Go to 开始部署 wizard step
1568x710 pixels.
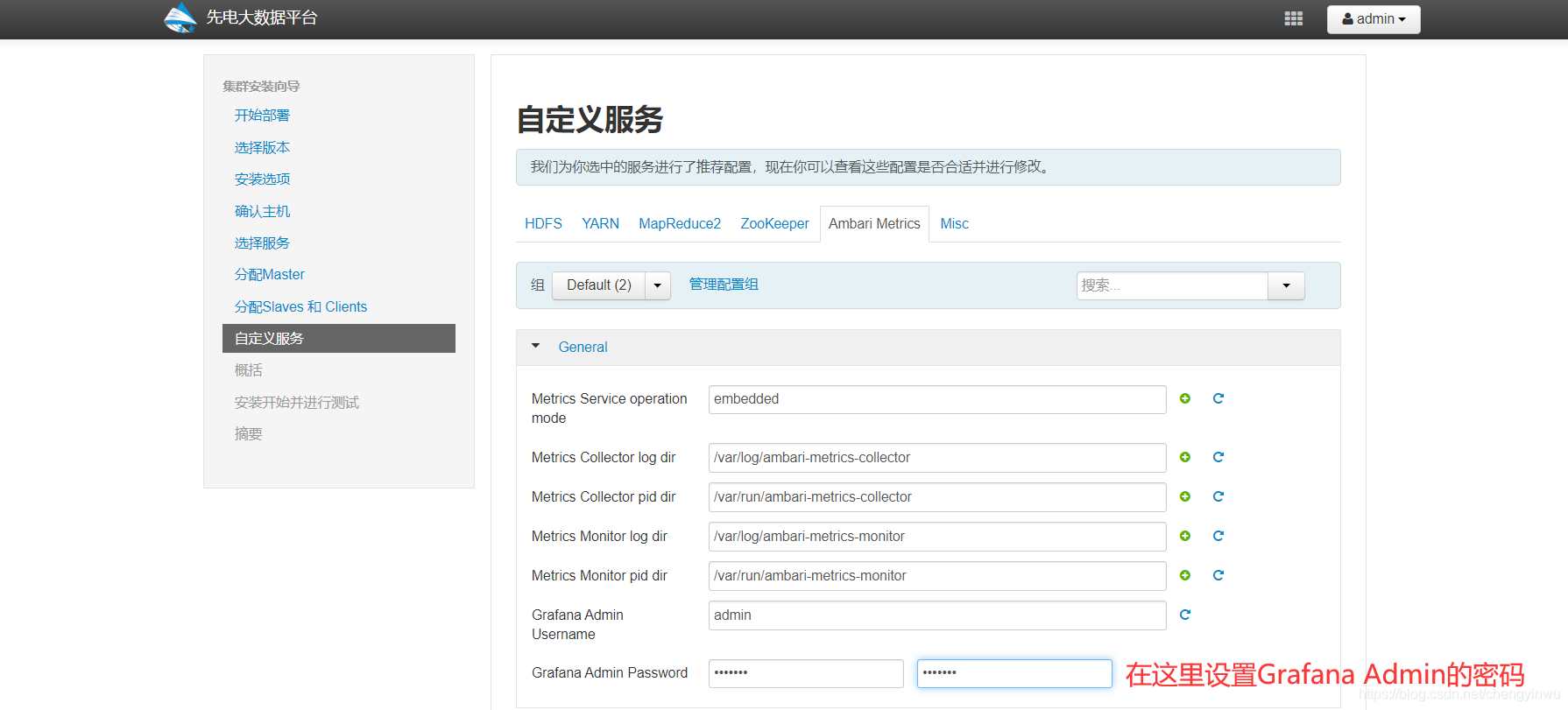tap(262, 116)
